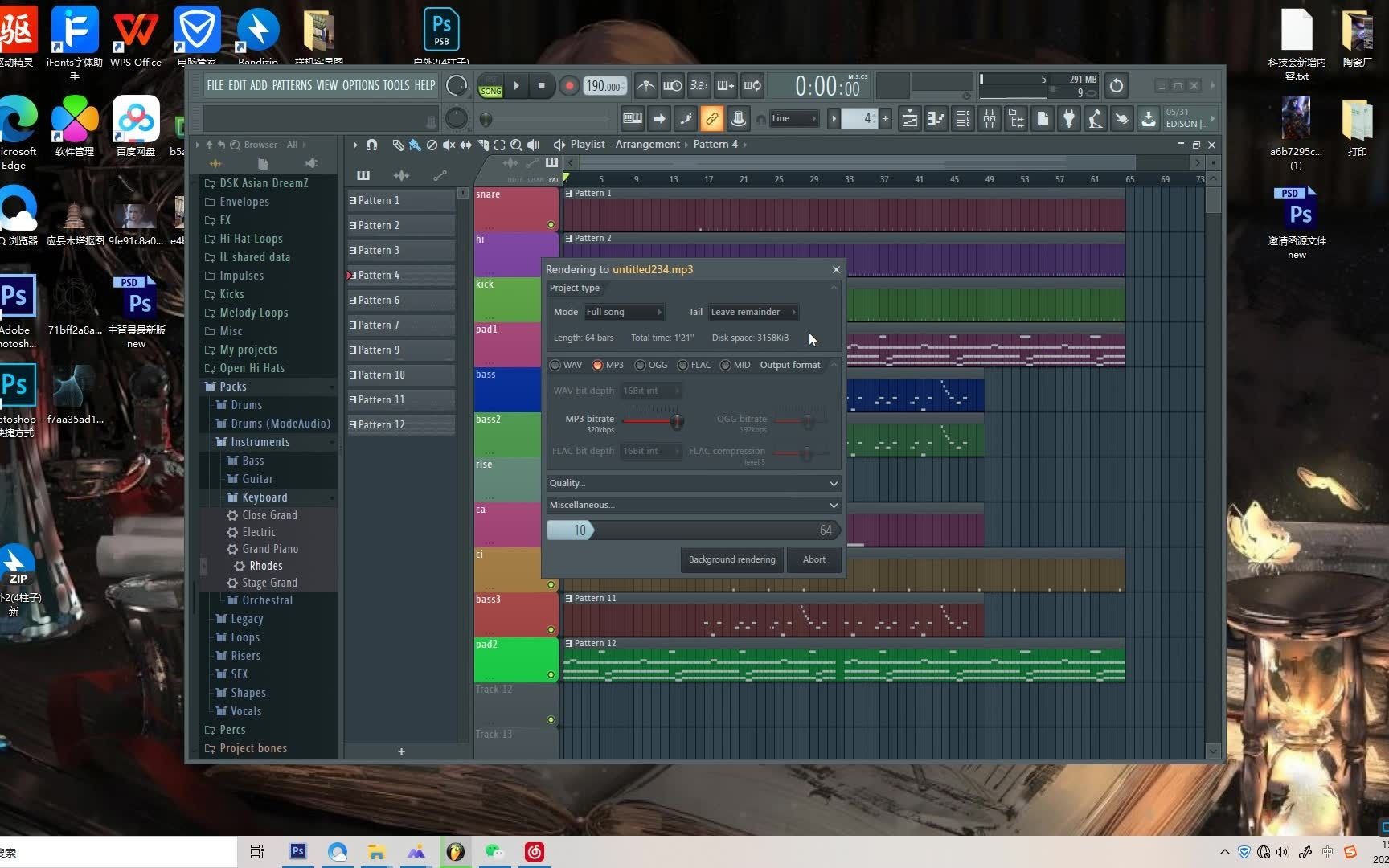The width and height of the screenshot is (1389, 868).
Task: Collapse the Project type section
Action: pos(834,288)
